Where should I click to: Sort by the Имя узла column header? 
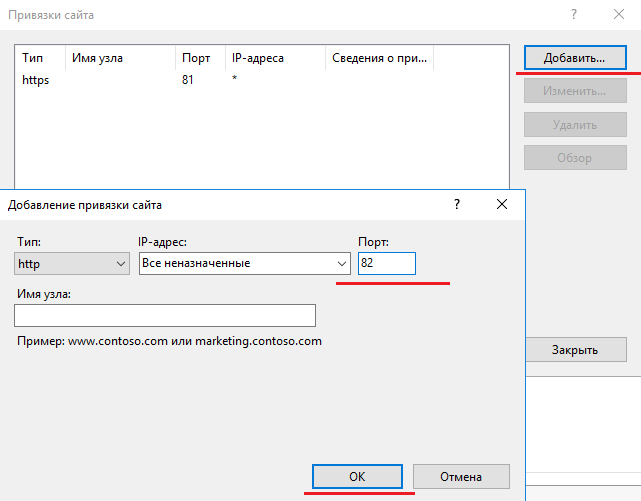tap(118, 58)
